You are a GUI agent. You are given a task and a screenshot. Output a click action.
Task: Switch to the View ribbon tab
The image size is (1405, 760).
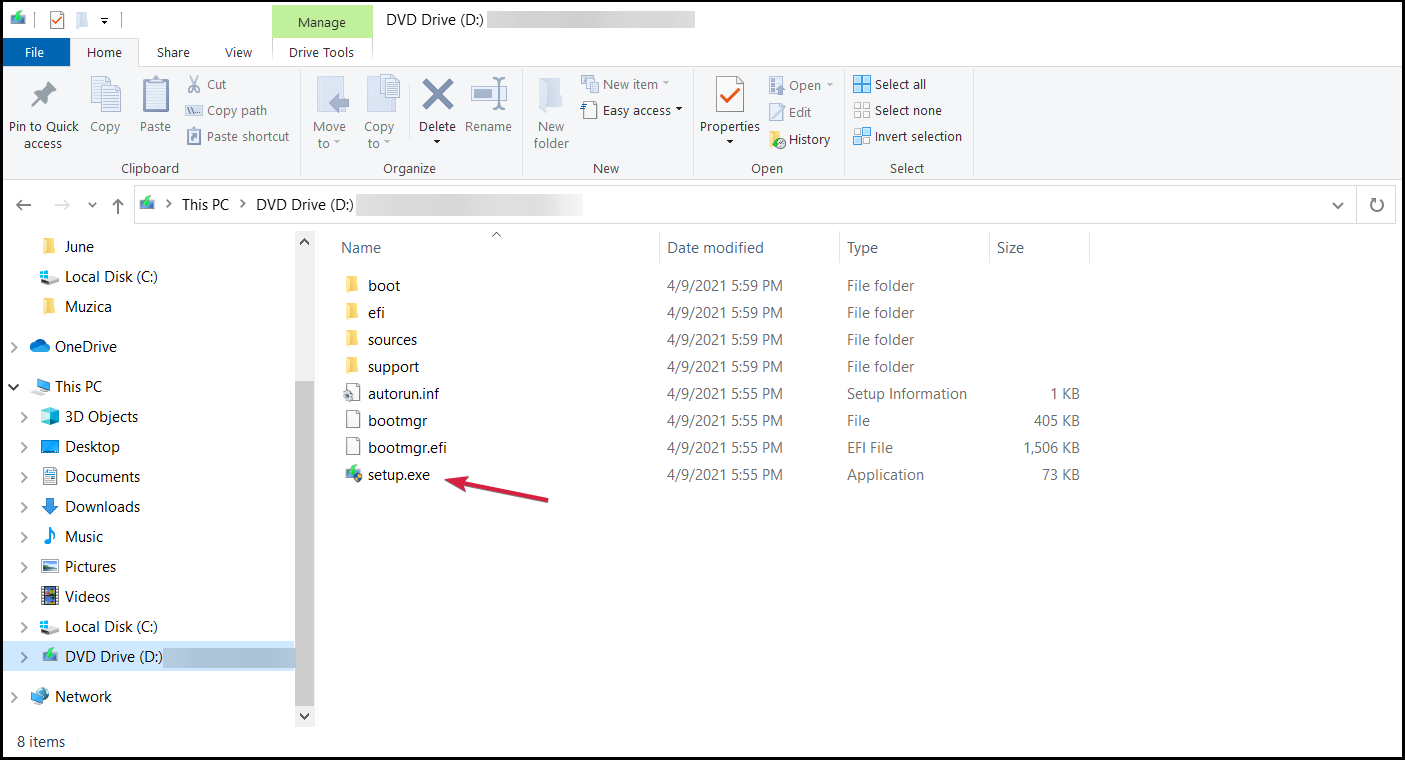click(238, 53)
